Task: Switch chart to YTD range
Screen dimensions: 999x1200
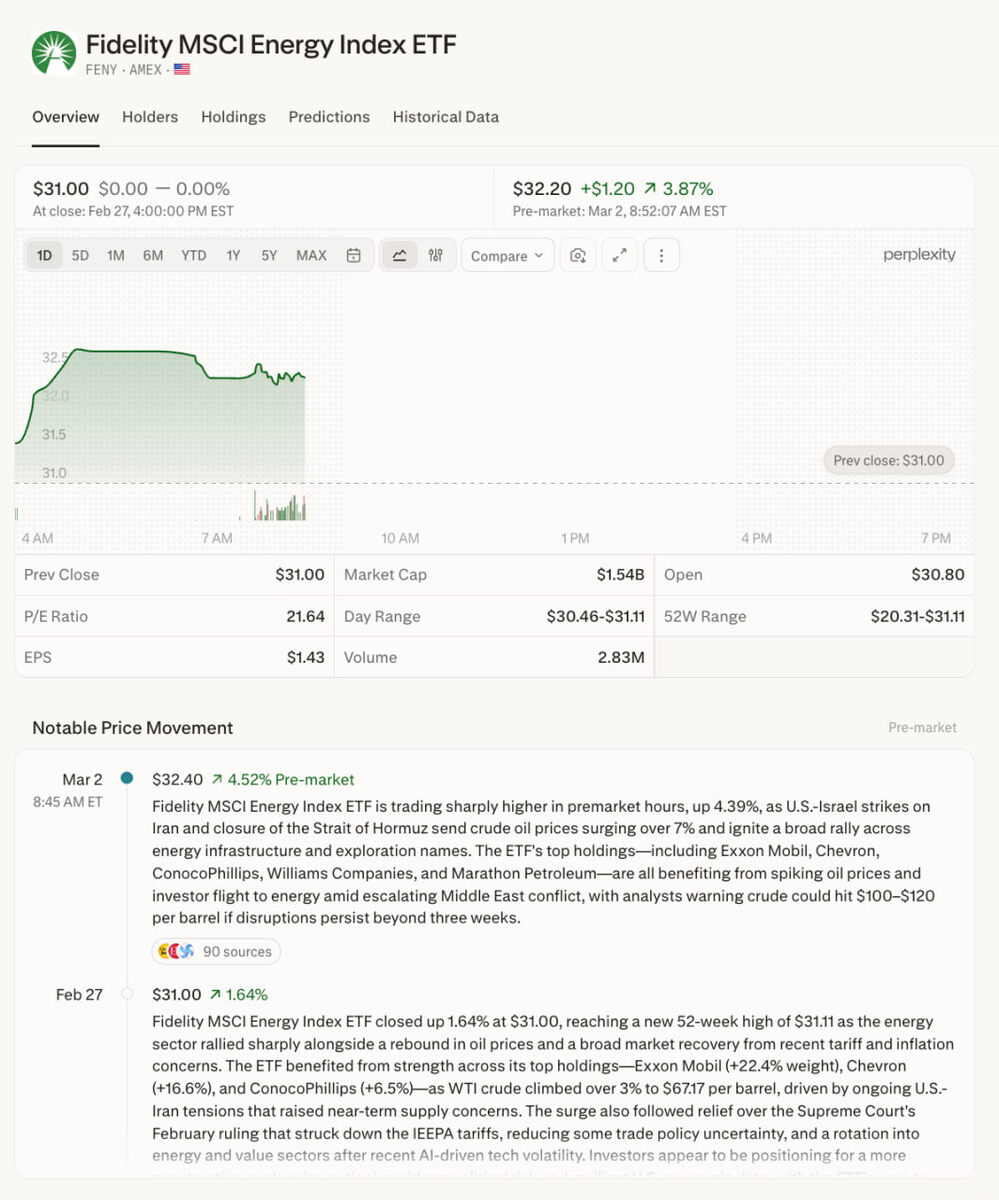Action: pyautogui.click(x=193, y=255)
